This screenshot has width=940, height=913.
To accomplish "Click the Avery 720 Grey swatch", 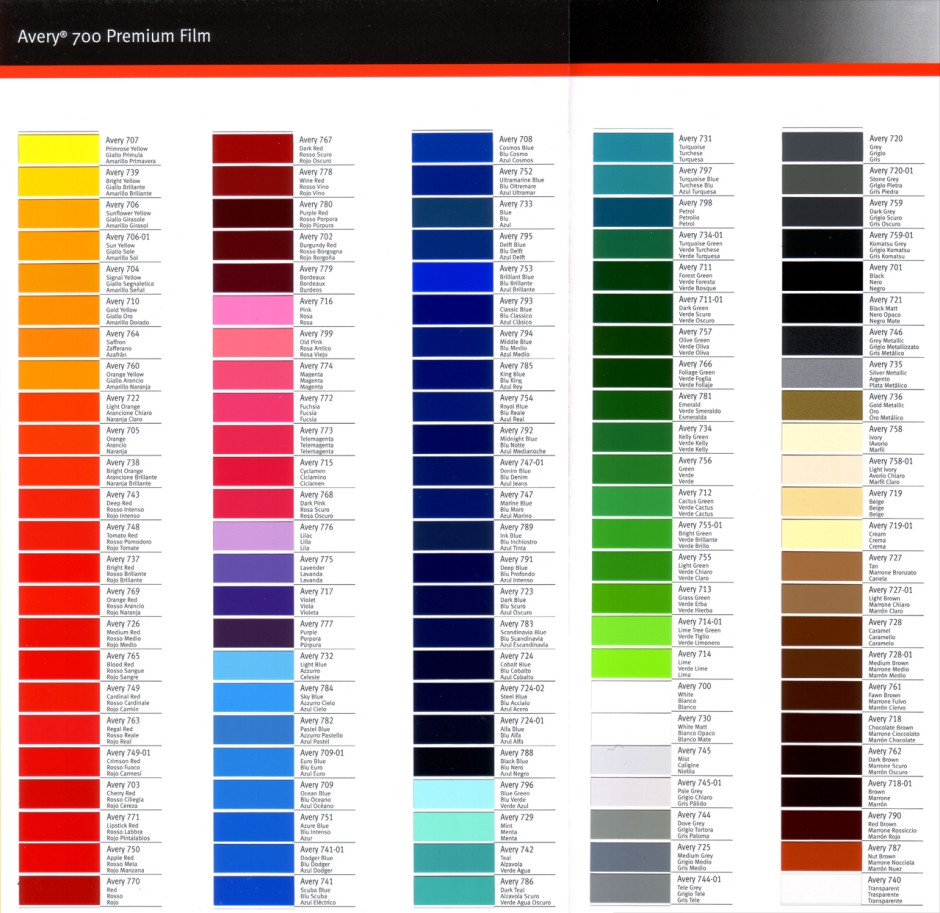I will click(821, 146).
